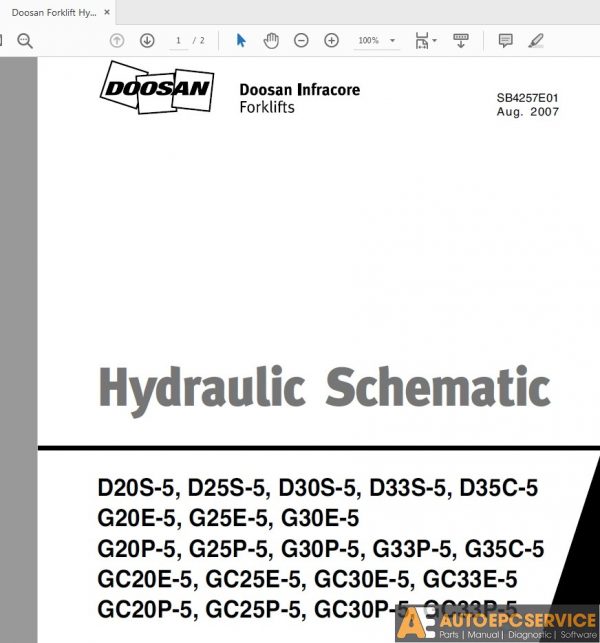Switch to Doosan Forklift Hy... tab
The image size is (600, 643).
54,13
